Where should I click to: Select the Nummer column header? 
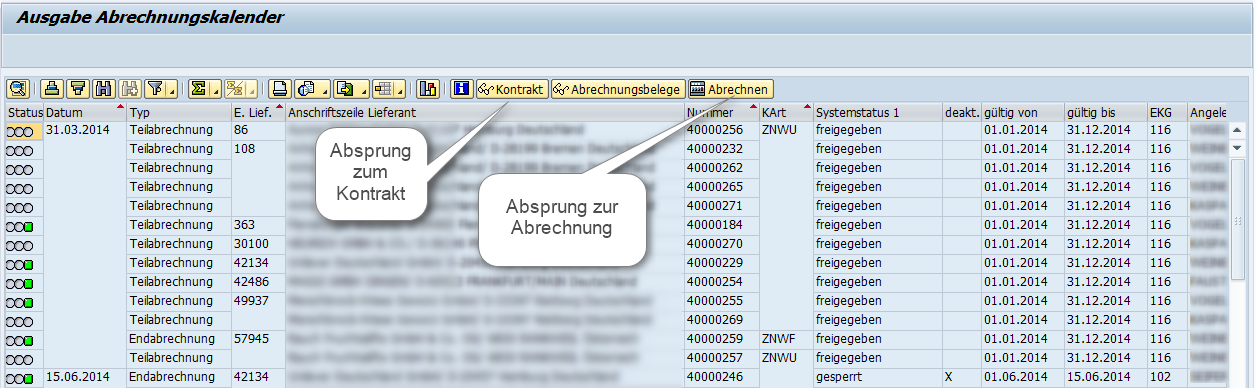[x=721, y=112]
